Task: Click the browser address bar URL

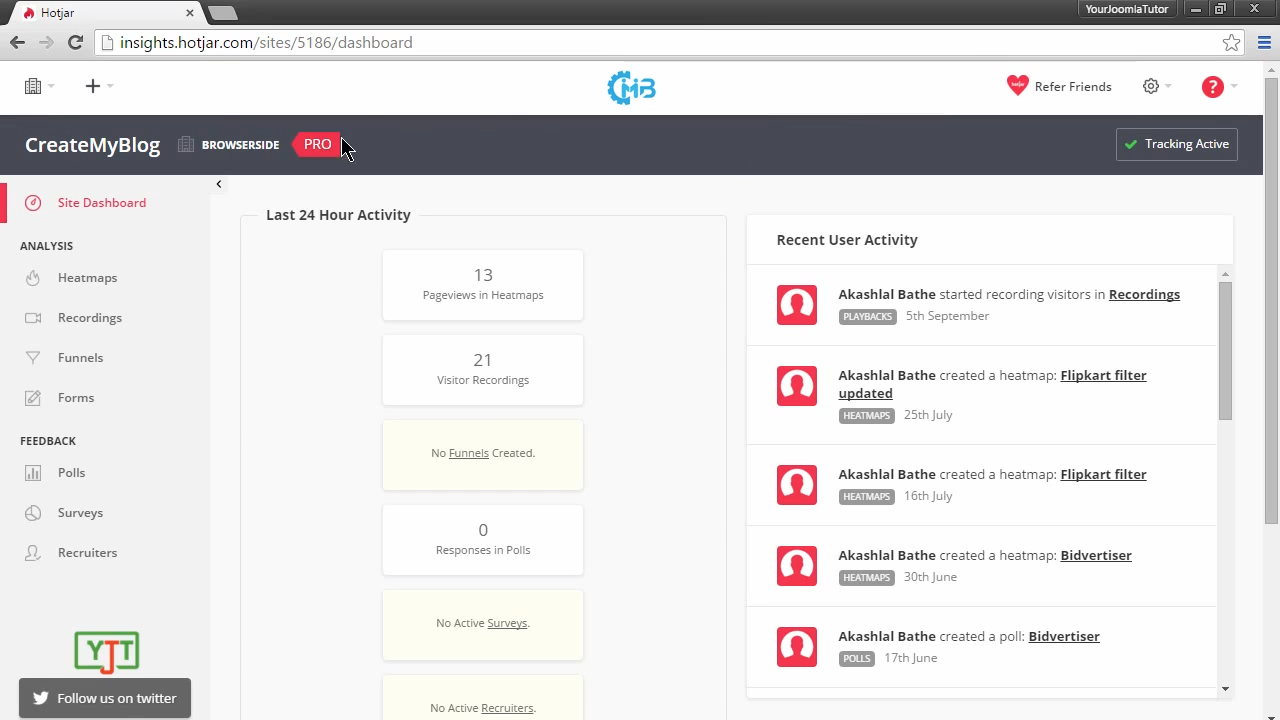Action: tap(266, 43)
